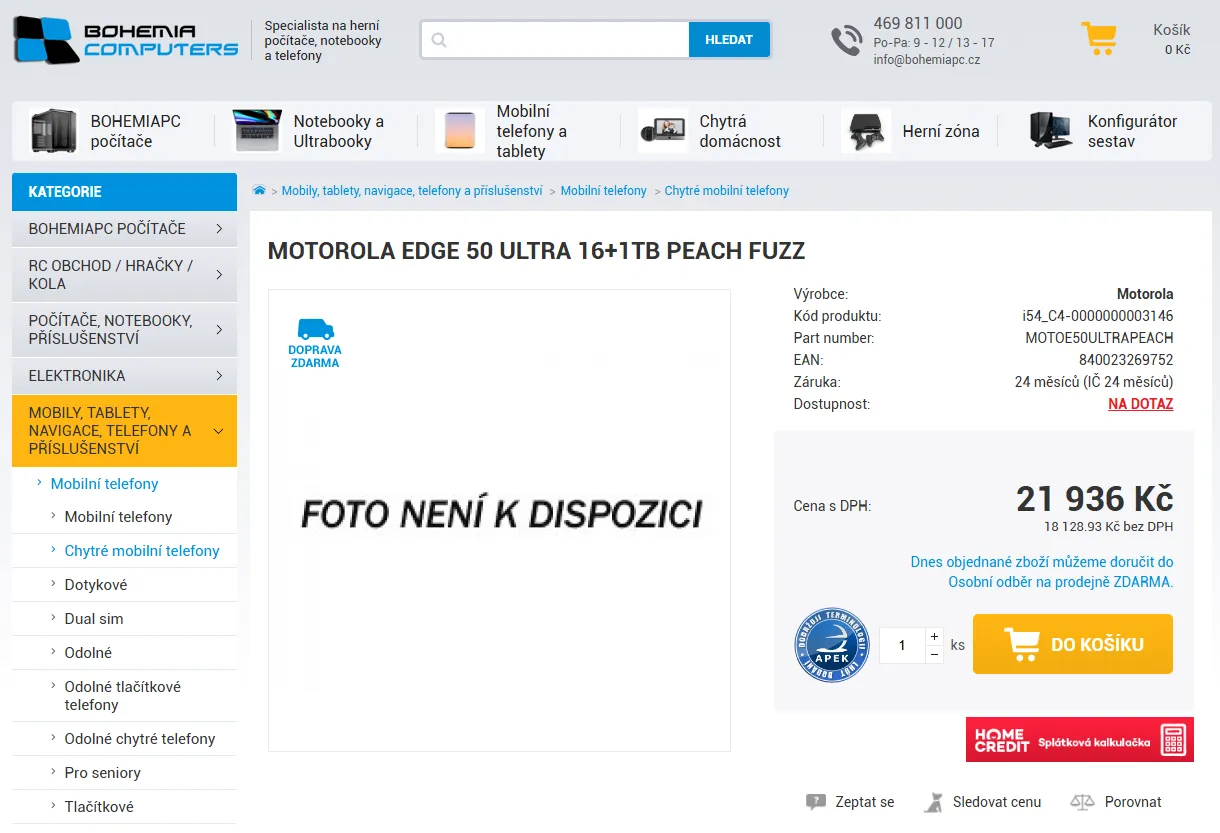1220x833 pixels.
Task: Click the KATEGORIE sidebar header
Action: click(124, 192)
